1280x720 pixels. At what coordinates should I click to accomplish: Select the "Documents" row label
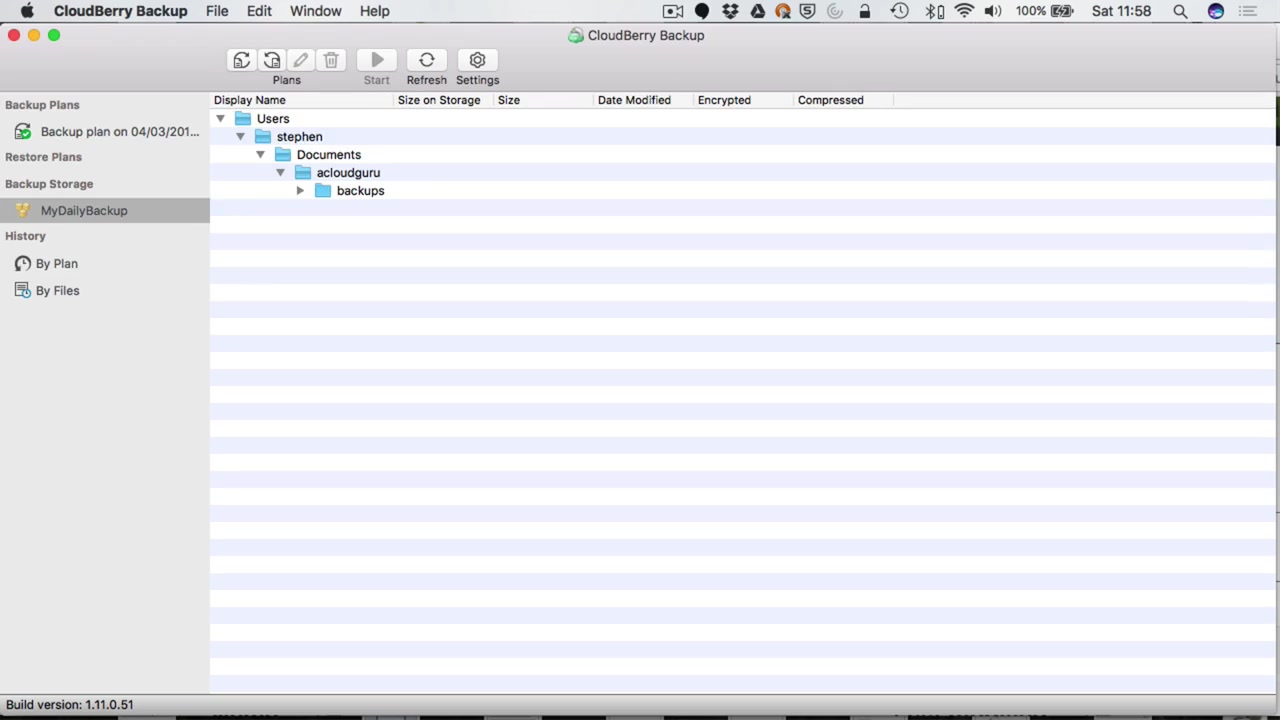tap(329, 155)
